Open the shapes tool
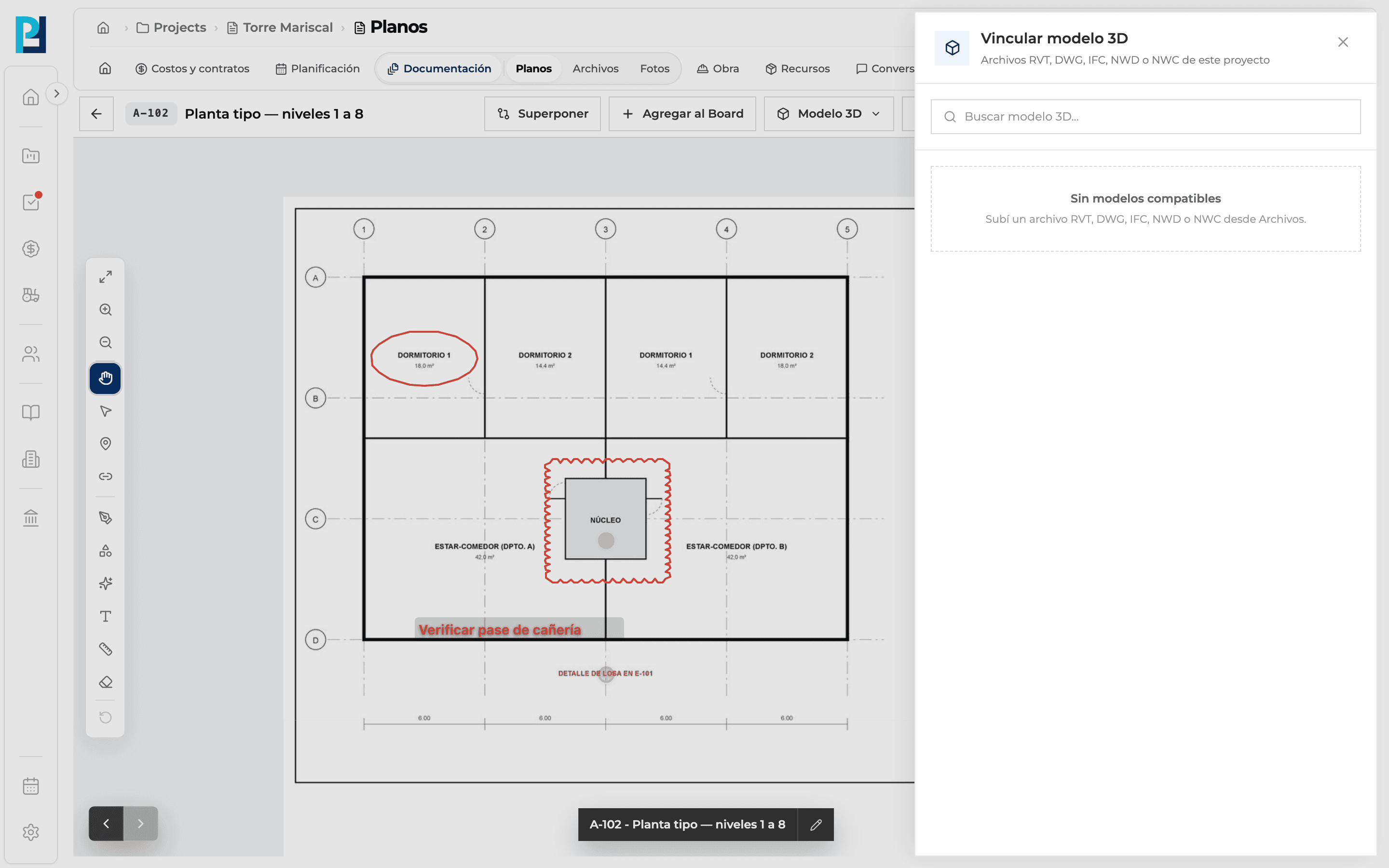Screen dimensions: 1389x868 (105, 551)
